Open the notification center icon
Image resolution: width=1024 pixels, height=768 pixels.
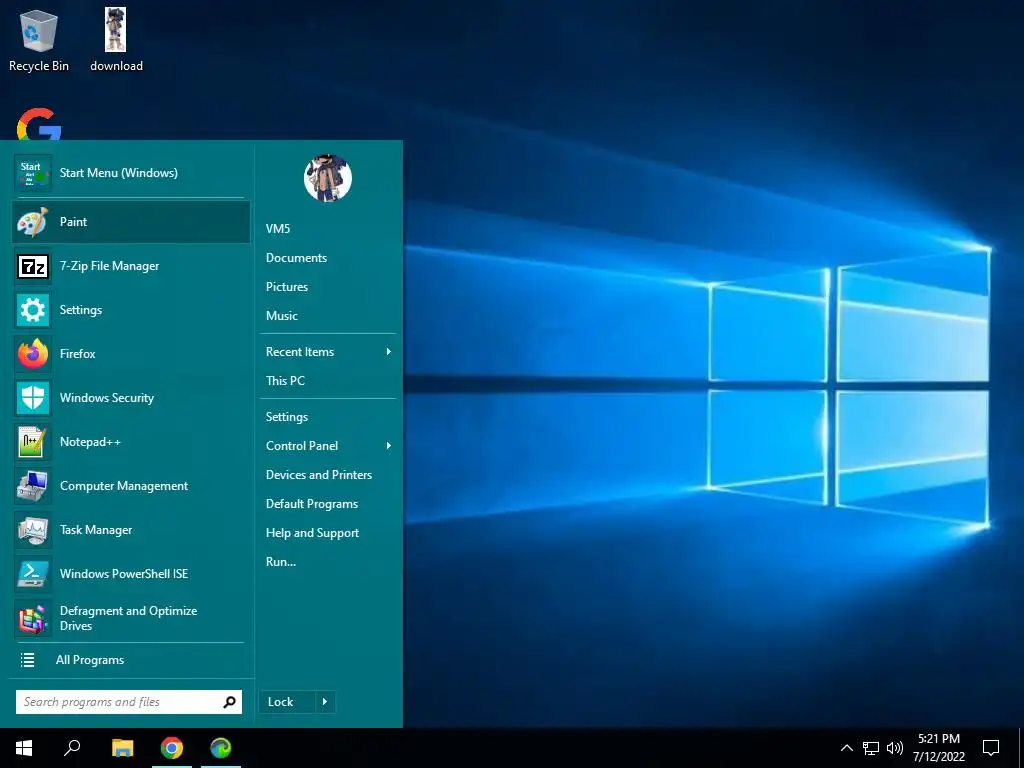pos(991,748)
